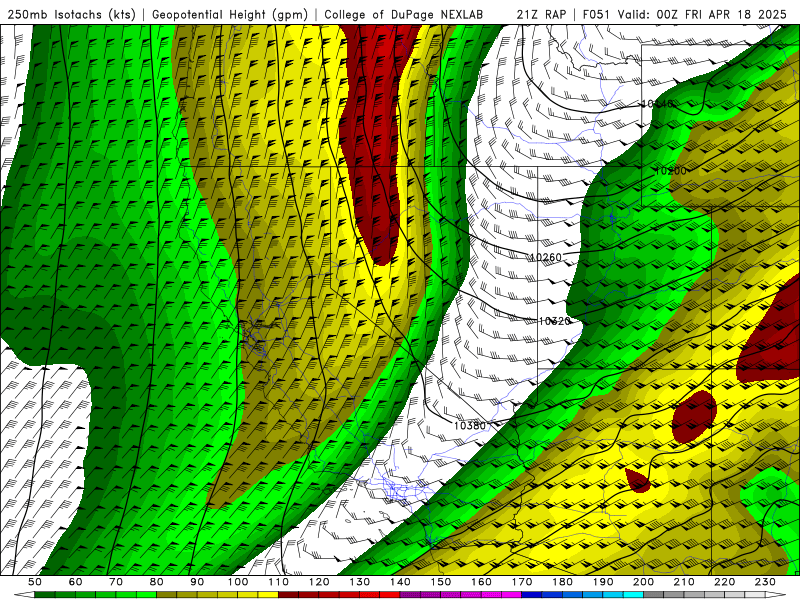Image resolution: width=800 pixels, height=600 pixels.
Task: Click the 190 kts colorbar label
Action: pyautogui.click(x=603, y=582)
